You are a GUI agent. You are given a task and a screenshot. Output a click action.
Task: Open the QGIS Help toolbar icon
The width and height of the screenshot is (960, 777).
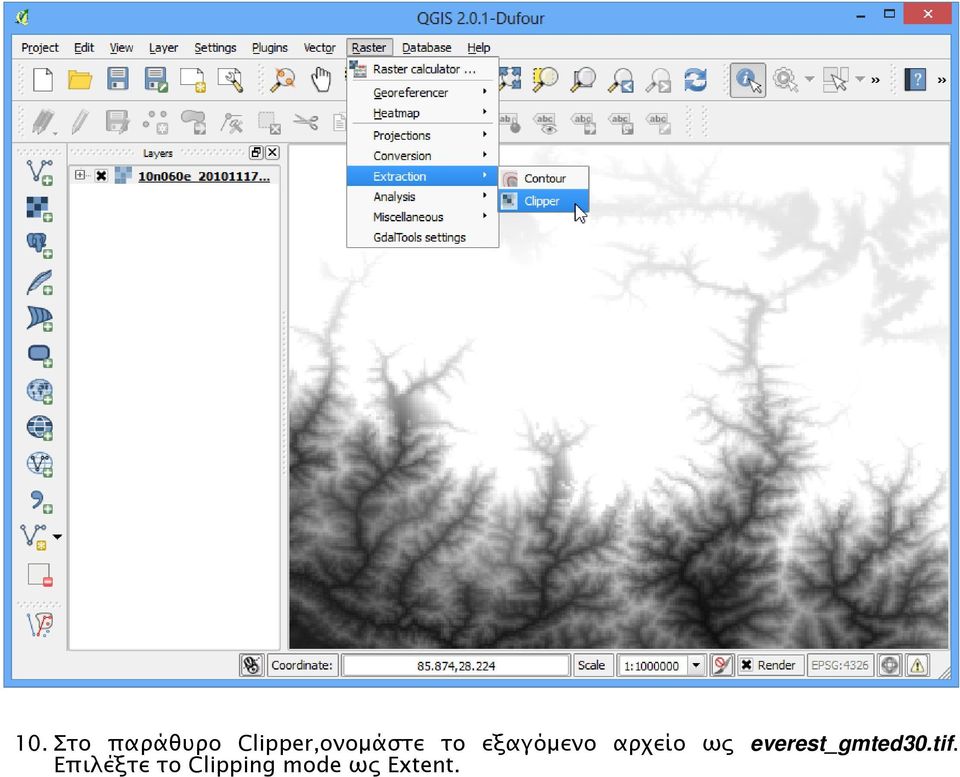pos(915,80)
